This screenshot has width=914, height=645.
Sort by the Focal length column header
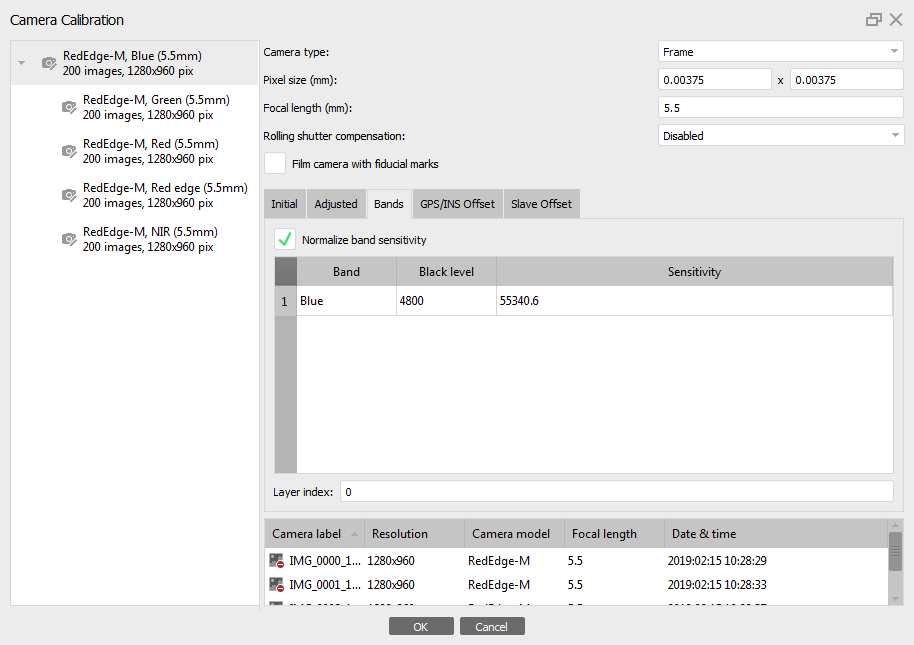point(614,533)
